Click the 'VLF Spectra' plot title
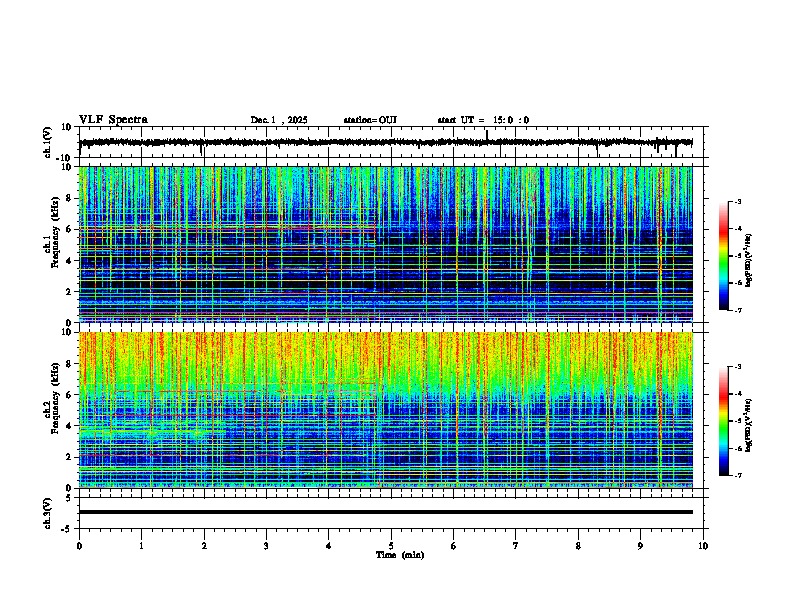792x612 pixels. pos(113,120)
